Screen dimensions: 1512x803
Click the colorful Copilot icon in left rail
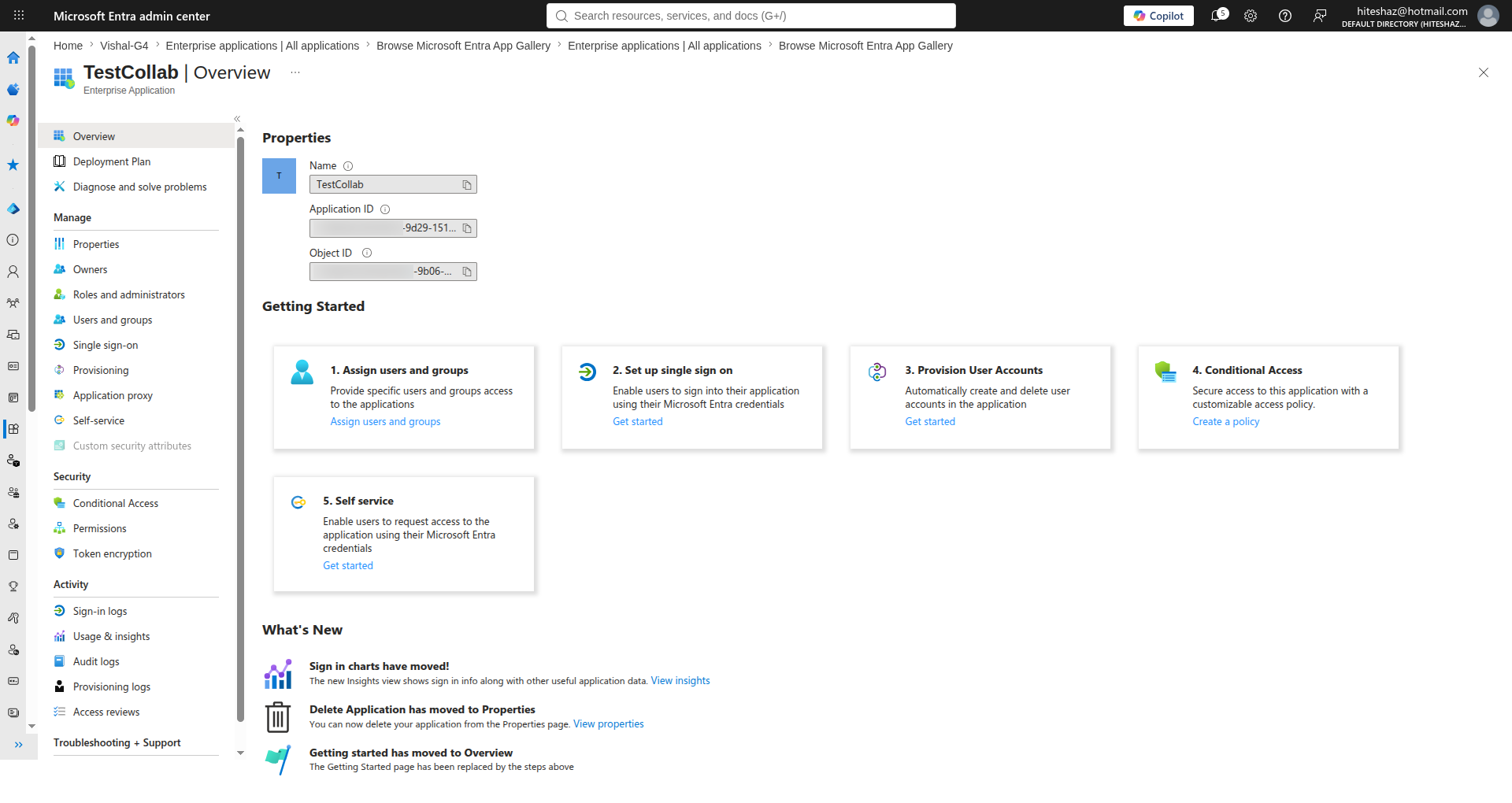tap(13, 120)
